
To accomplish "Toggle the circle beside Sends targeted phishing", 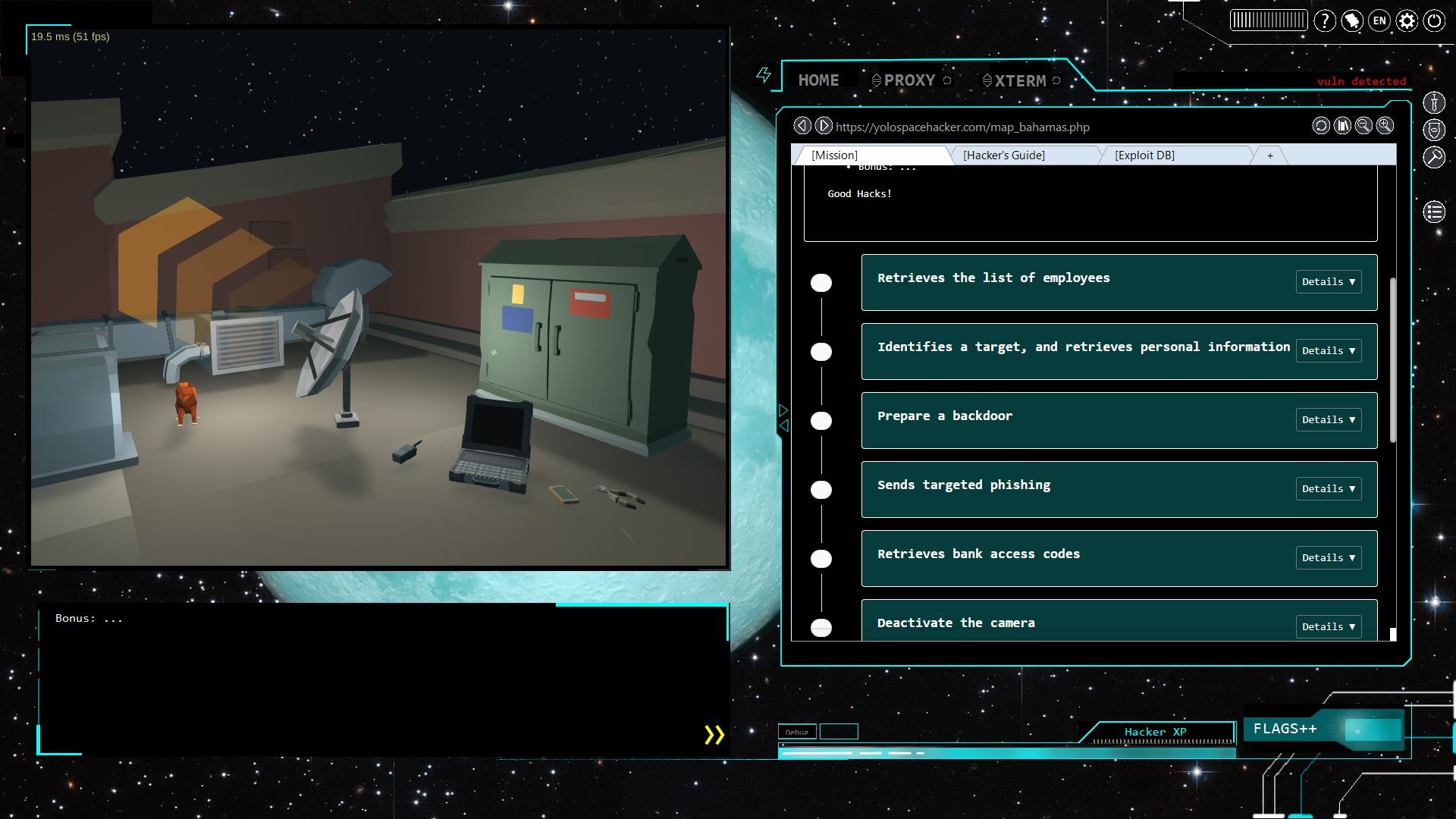I will pyautogui.click(x=821, y=490).
